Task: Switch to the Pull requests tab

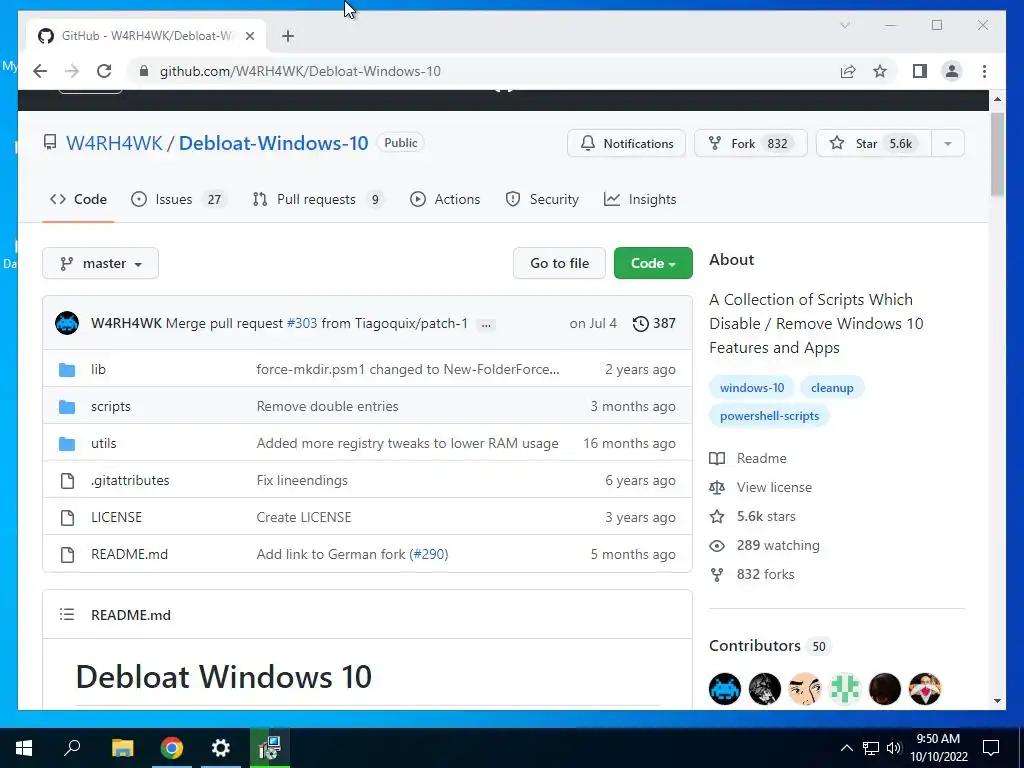Action: pos(318,199)
